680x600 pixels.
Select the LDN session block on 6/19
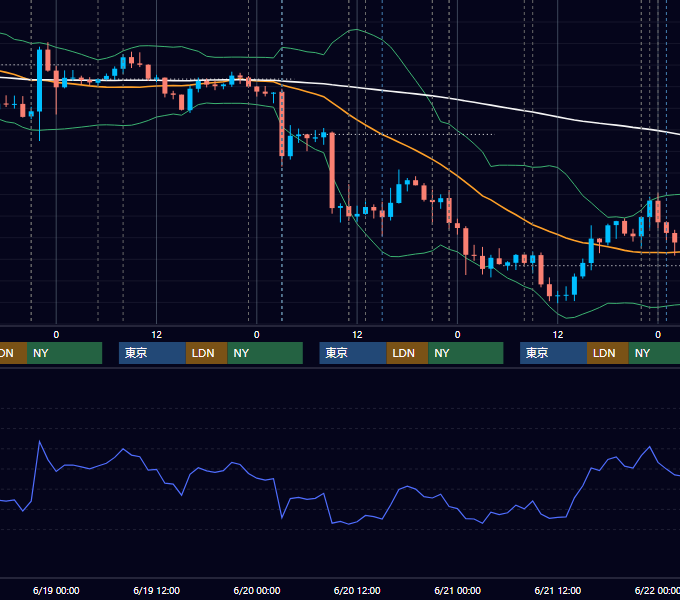click(x=206, y=353)
